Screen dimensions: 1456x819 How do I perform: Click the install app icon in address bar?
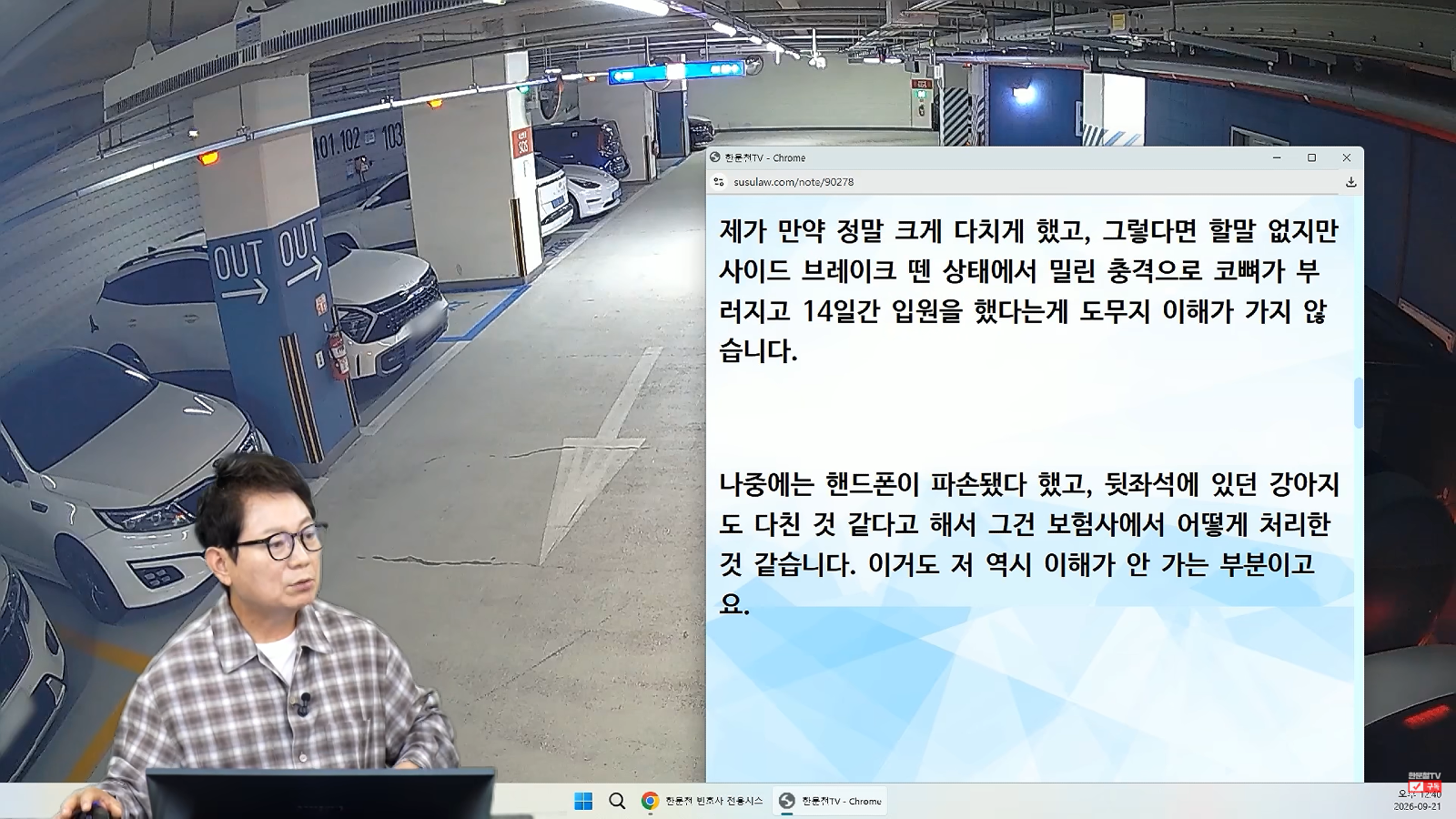1350,182
